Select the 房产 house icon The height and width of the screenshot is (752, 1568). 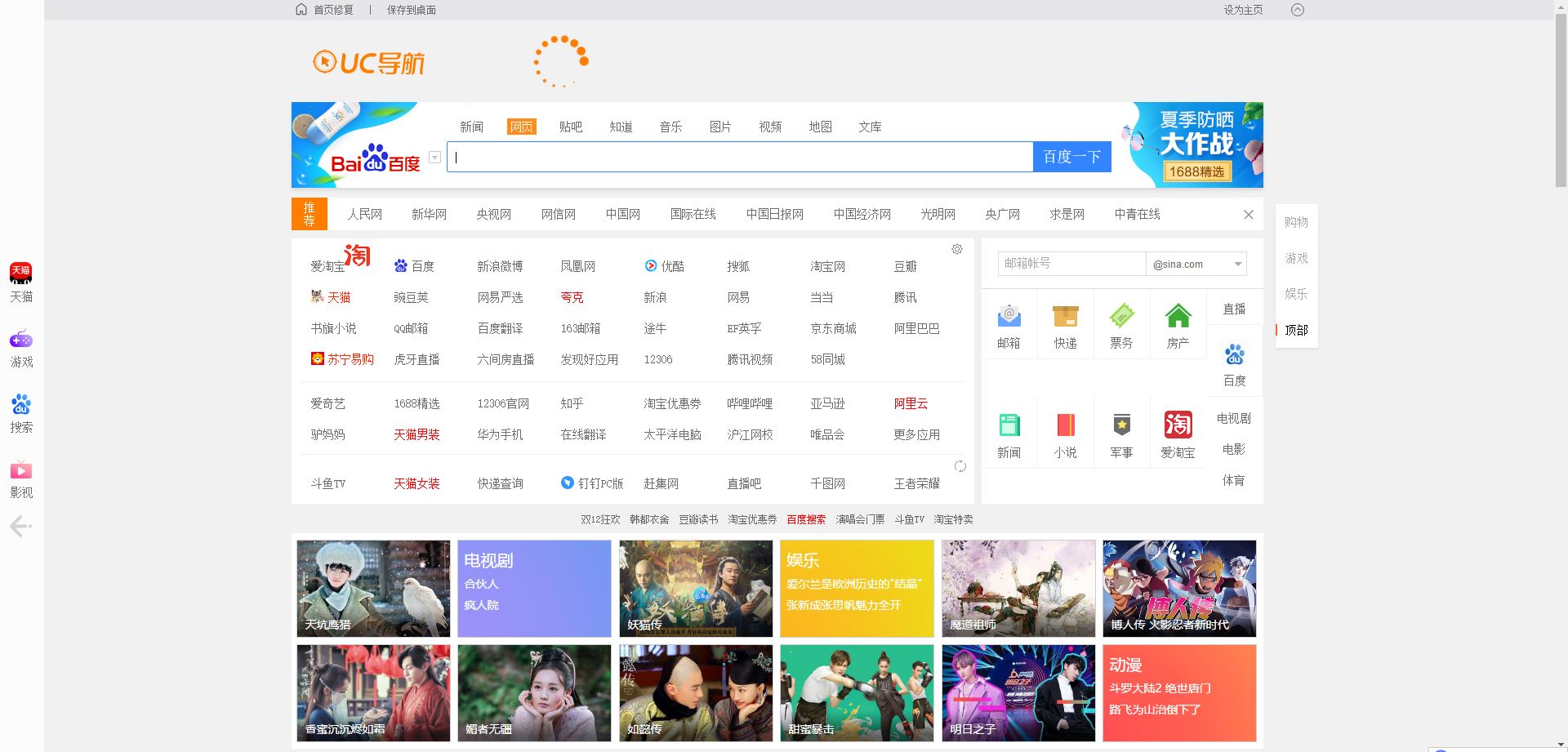coord(1178,314)
